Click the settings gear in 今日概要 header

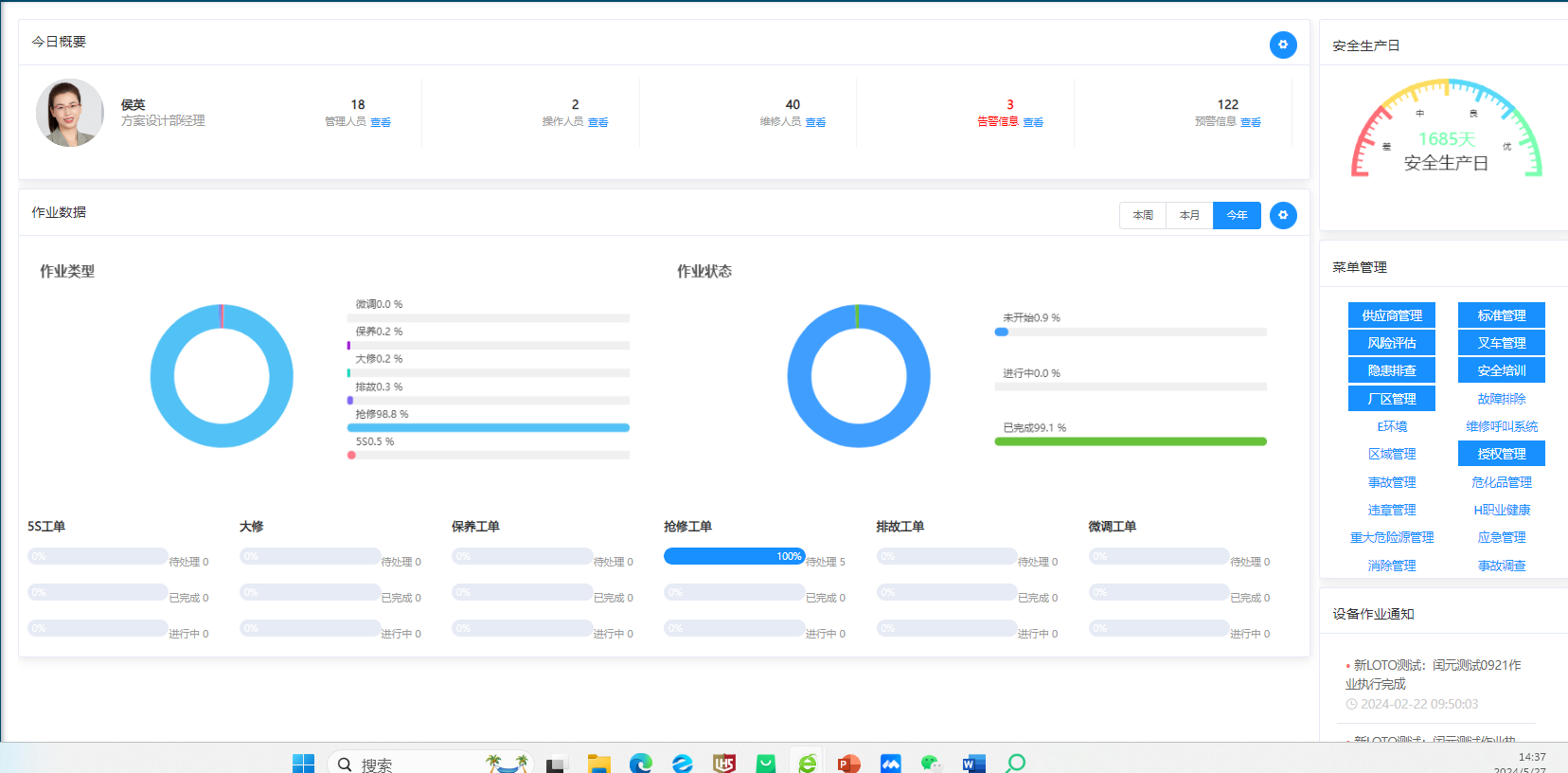1282,45
